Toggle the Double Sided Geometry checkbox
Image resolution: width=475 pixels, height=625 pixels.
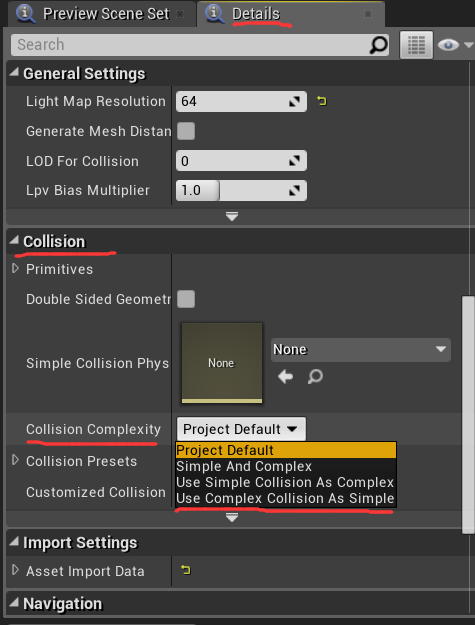[186, 299]
